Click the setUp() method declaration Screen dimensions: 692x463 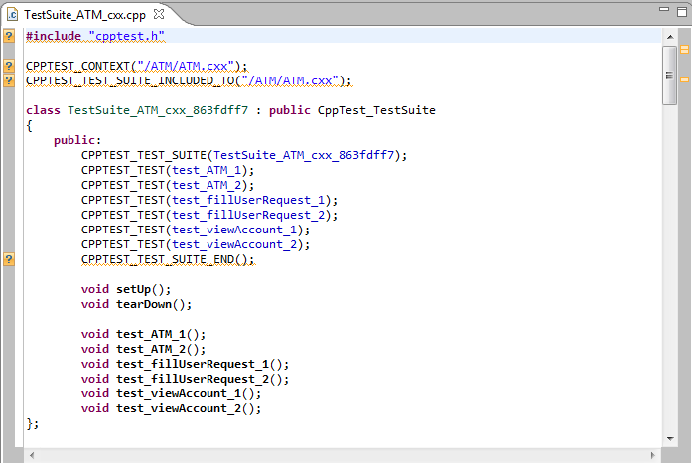(x=126, y=290)
